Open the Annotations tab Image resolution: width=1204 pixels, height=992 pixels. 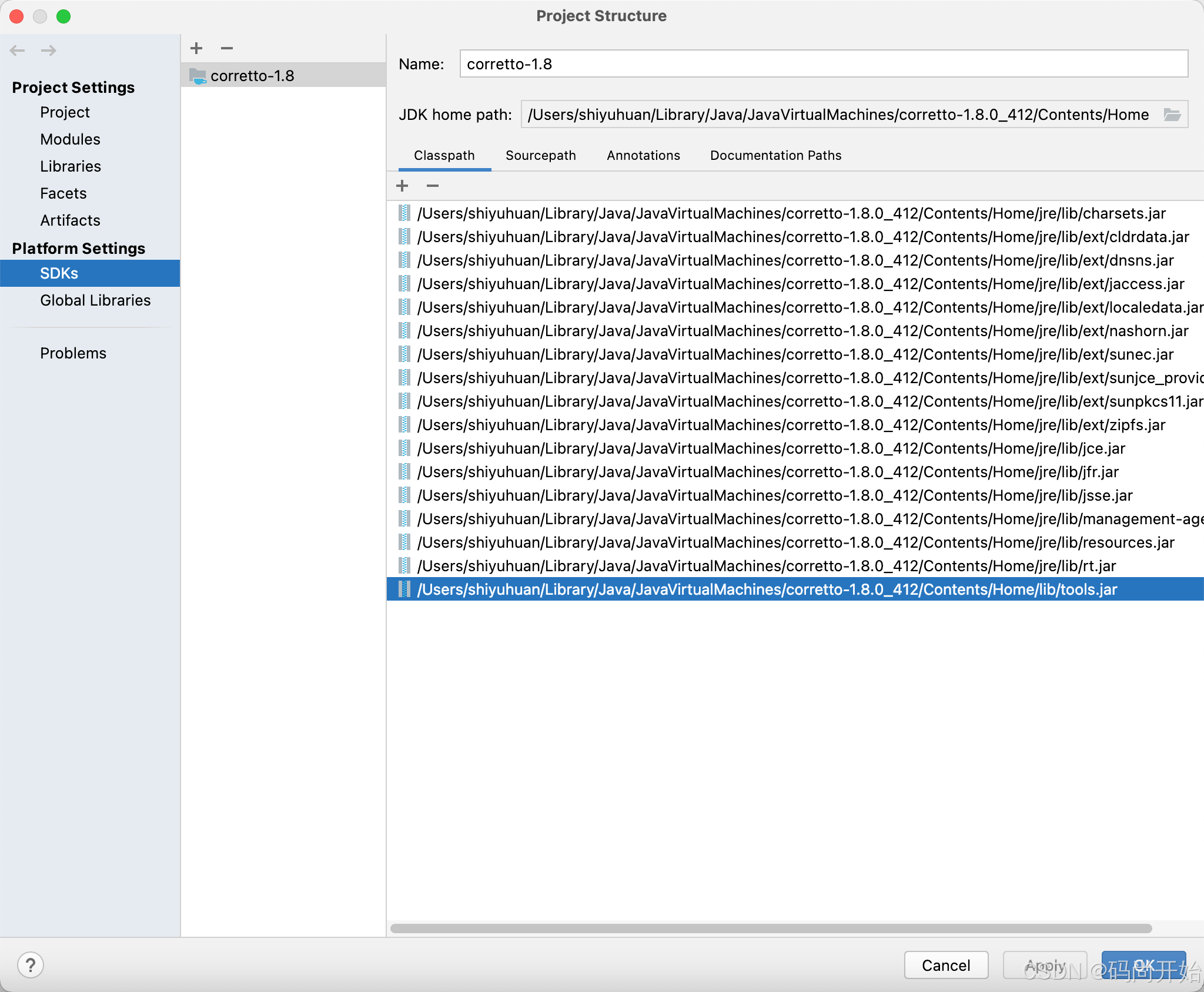(x=643, y=155)
